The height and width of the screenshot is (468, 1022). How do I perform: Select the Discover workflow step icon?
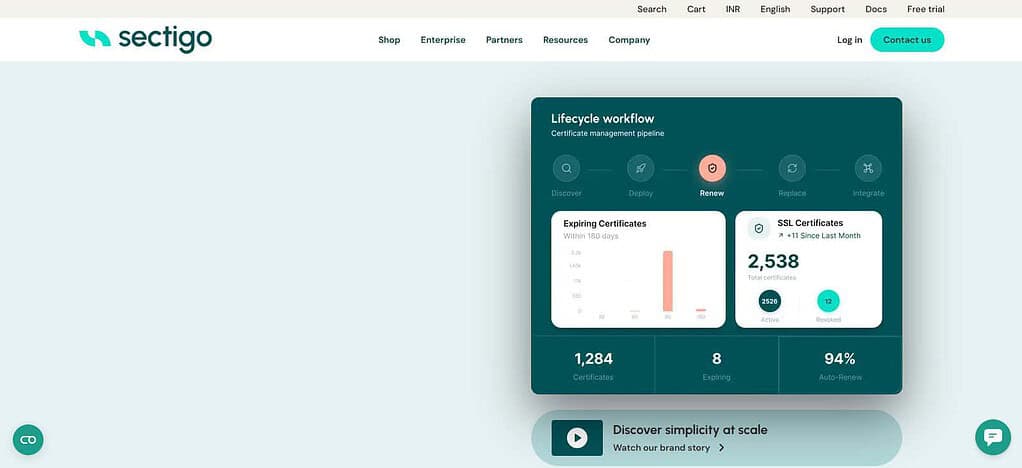[x=566, y=168]
